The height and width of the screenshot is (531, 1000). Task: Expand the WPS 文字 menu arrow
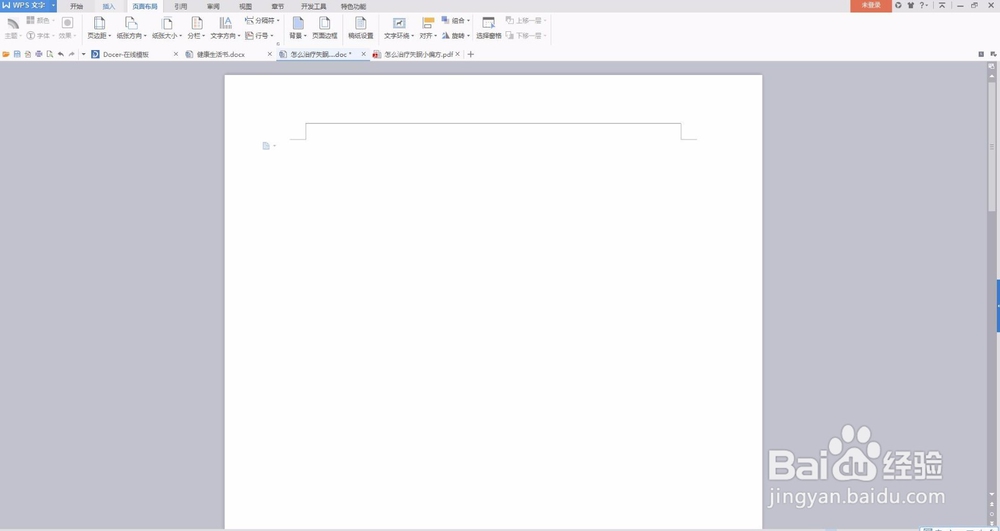[x=54, y=5]
